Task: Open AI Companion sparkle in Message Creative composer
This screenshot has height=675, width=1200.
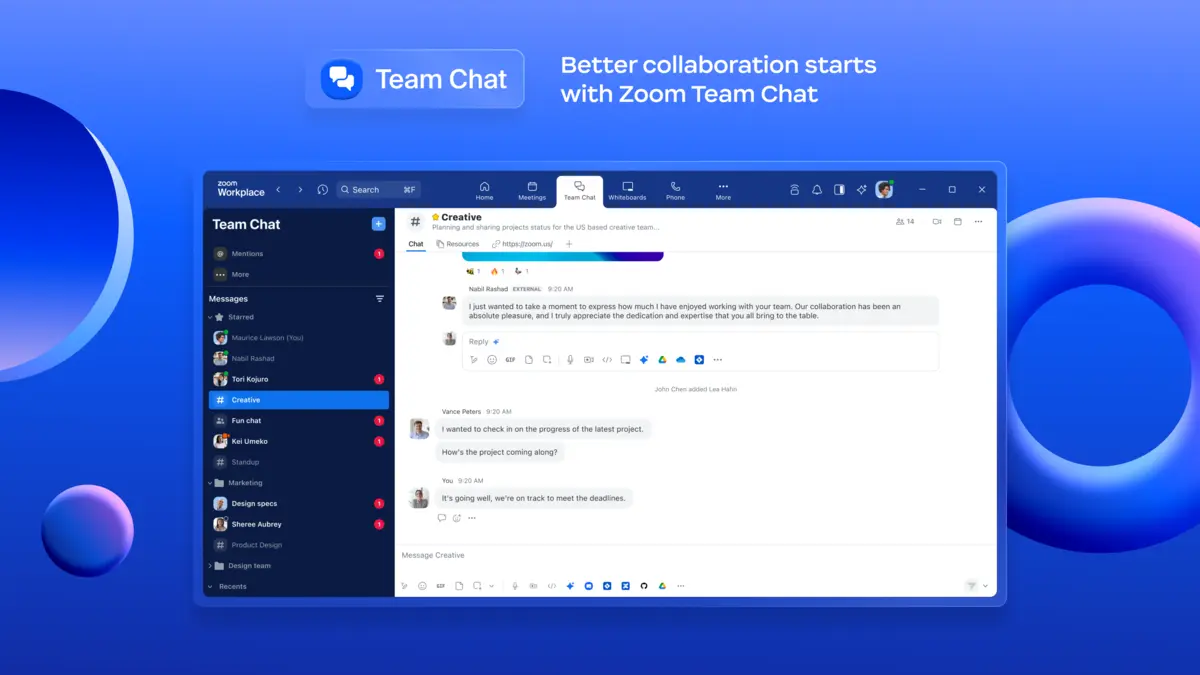Action: coord(570,586)
